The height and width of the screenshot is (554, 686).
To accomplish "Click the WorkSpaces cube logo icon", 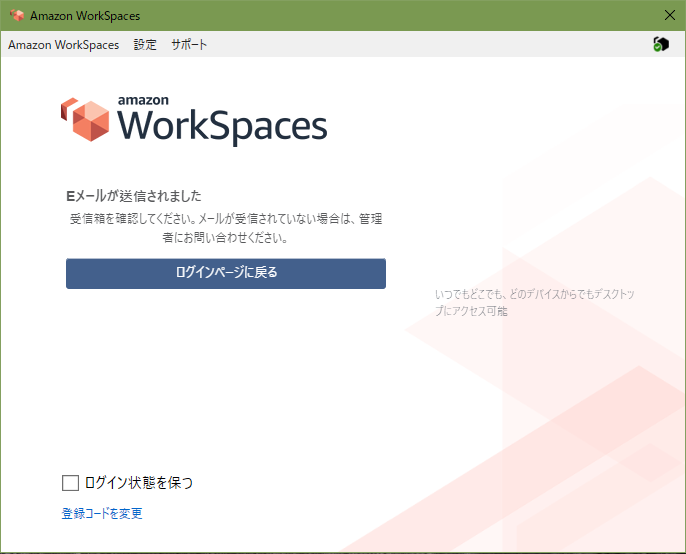I will 85,119.
